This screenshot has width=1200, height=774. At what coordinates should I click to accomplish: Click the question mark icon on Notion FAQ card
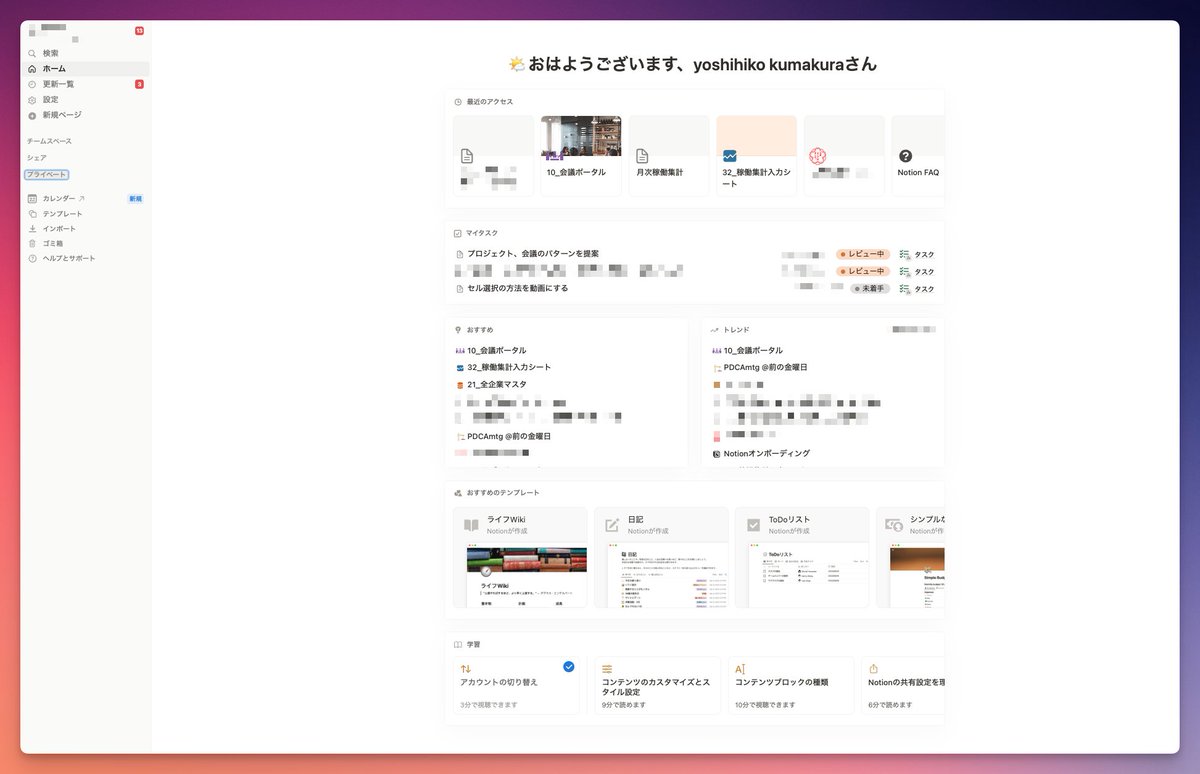click(905, 156)
